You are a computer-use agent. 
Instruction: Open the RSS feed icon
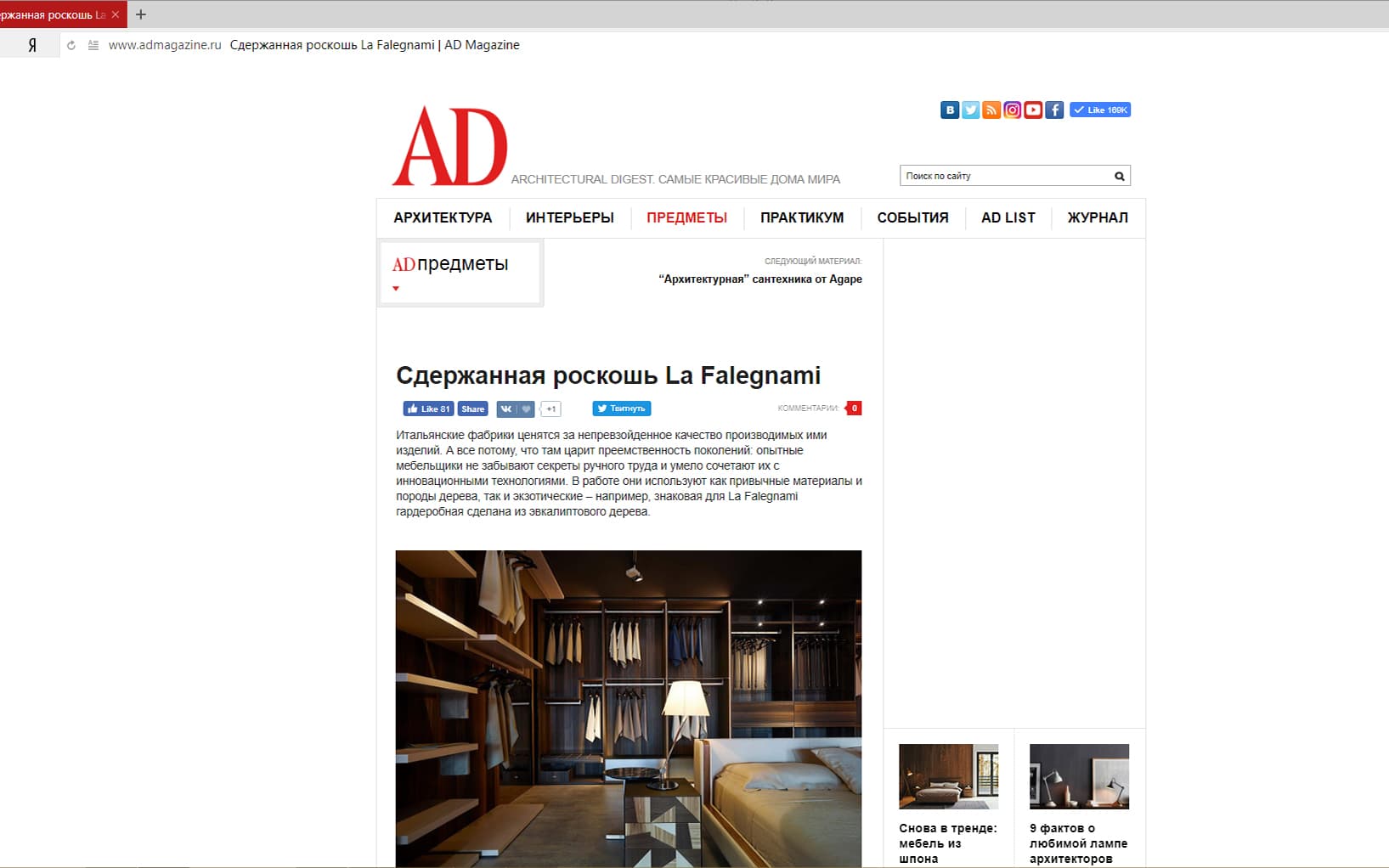point(991,110)
